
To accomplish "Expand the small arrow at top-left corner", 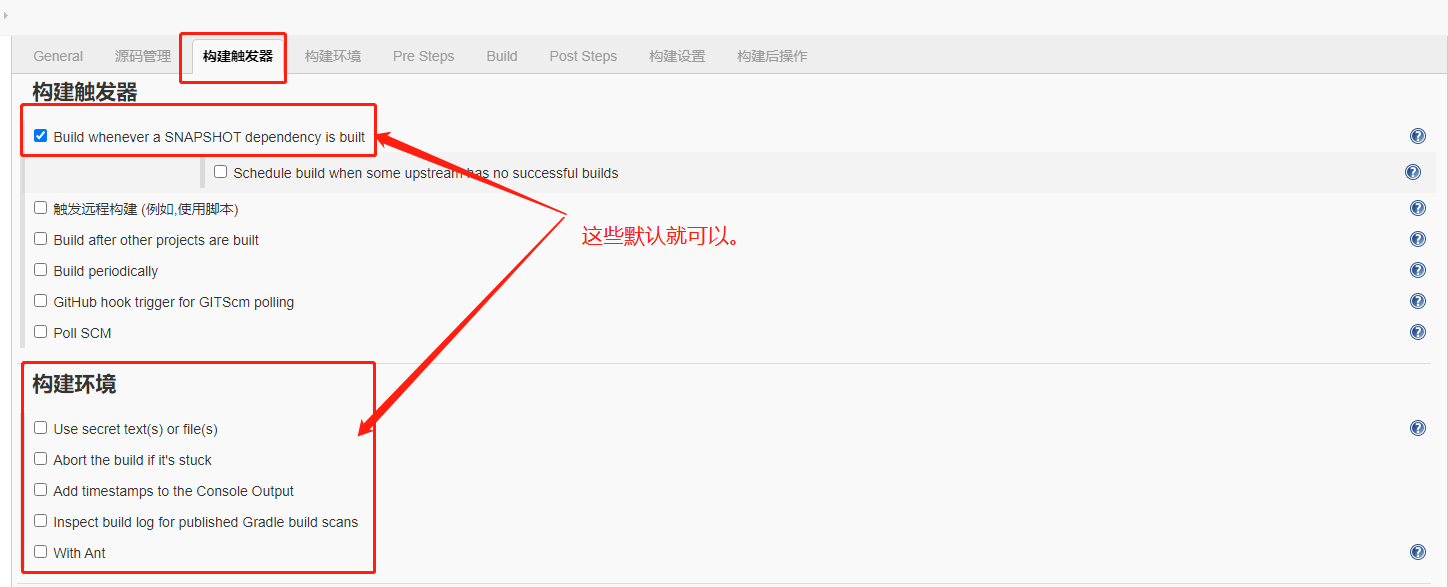I will 5,16.
